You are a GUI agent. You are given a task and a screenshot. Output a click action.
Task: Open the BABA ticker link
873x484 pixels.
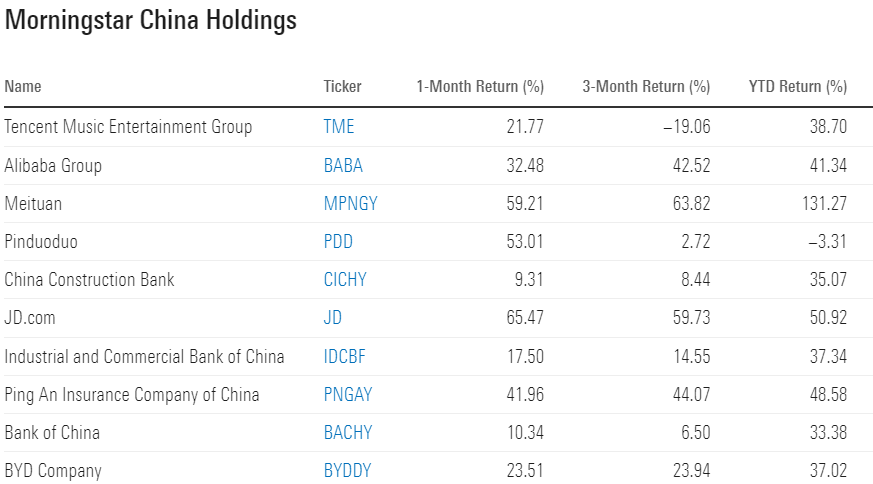pos(343,165)
